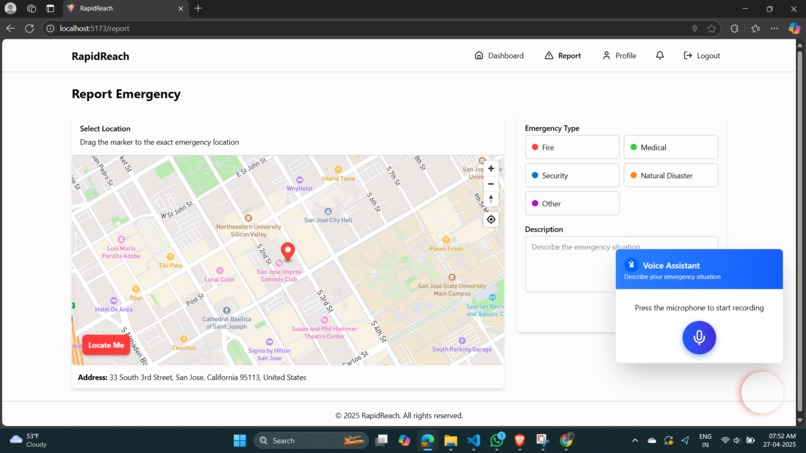Open Visual Studio Code from taskbar
Image resolution: width=806 pixels, height=453 pixels.
point(474,441)
